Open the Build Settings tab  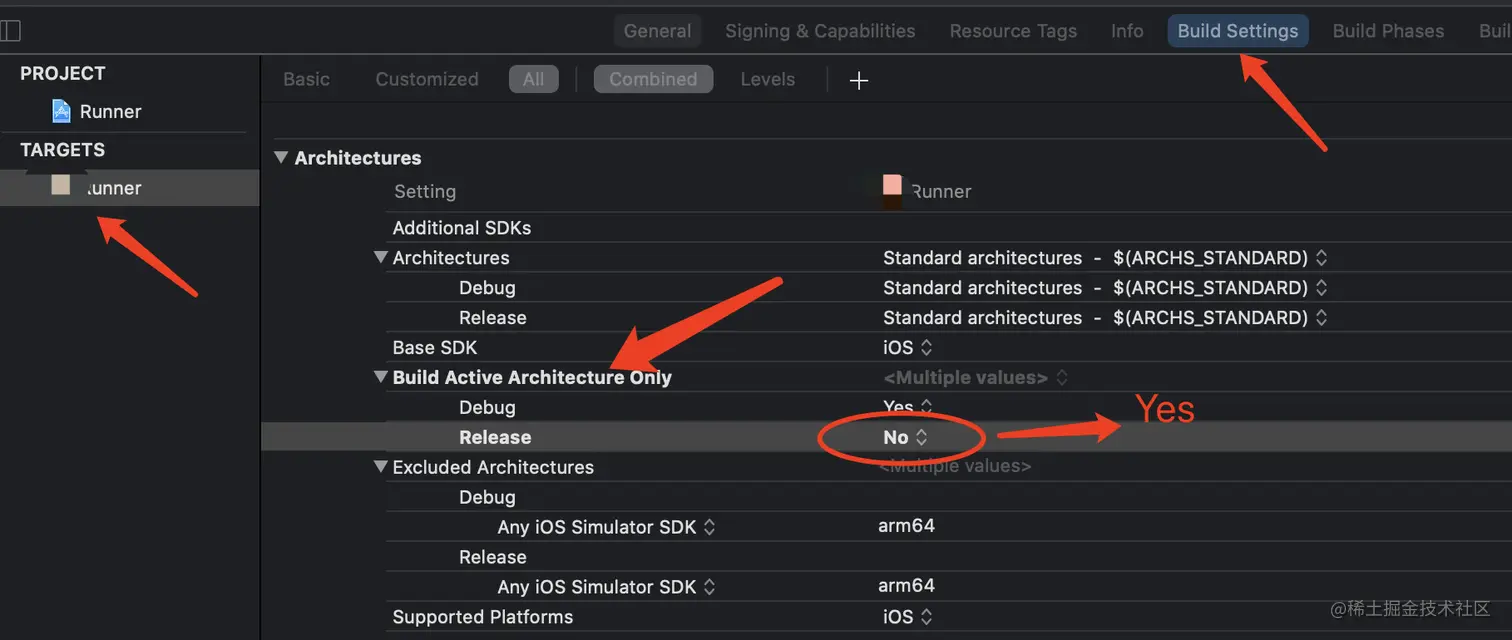pyautogui.click(x=1237, y=31)
